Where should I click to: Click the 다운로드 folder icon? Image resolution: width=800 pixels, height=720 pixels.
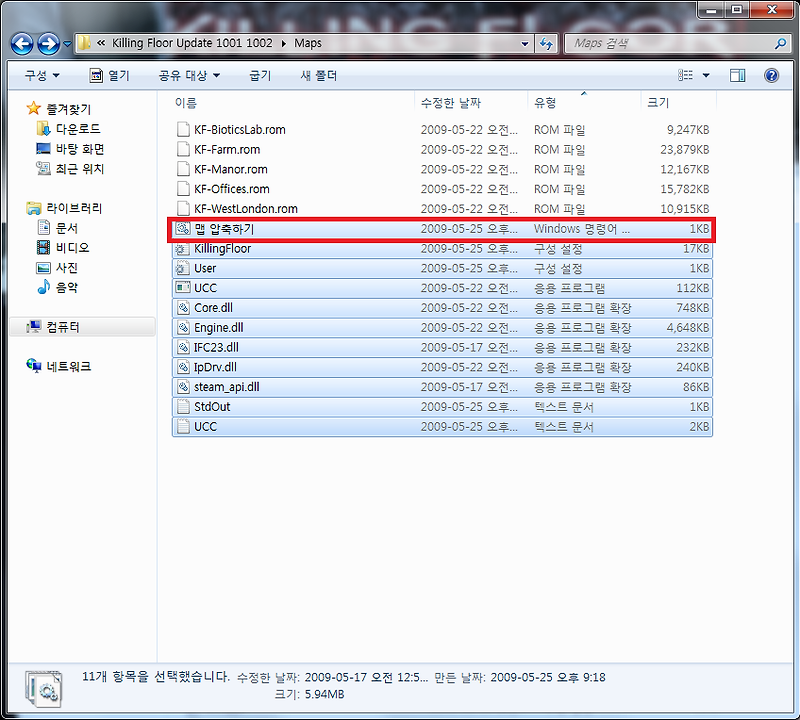click(x=43, y=129)
